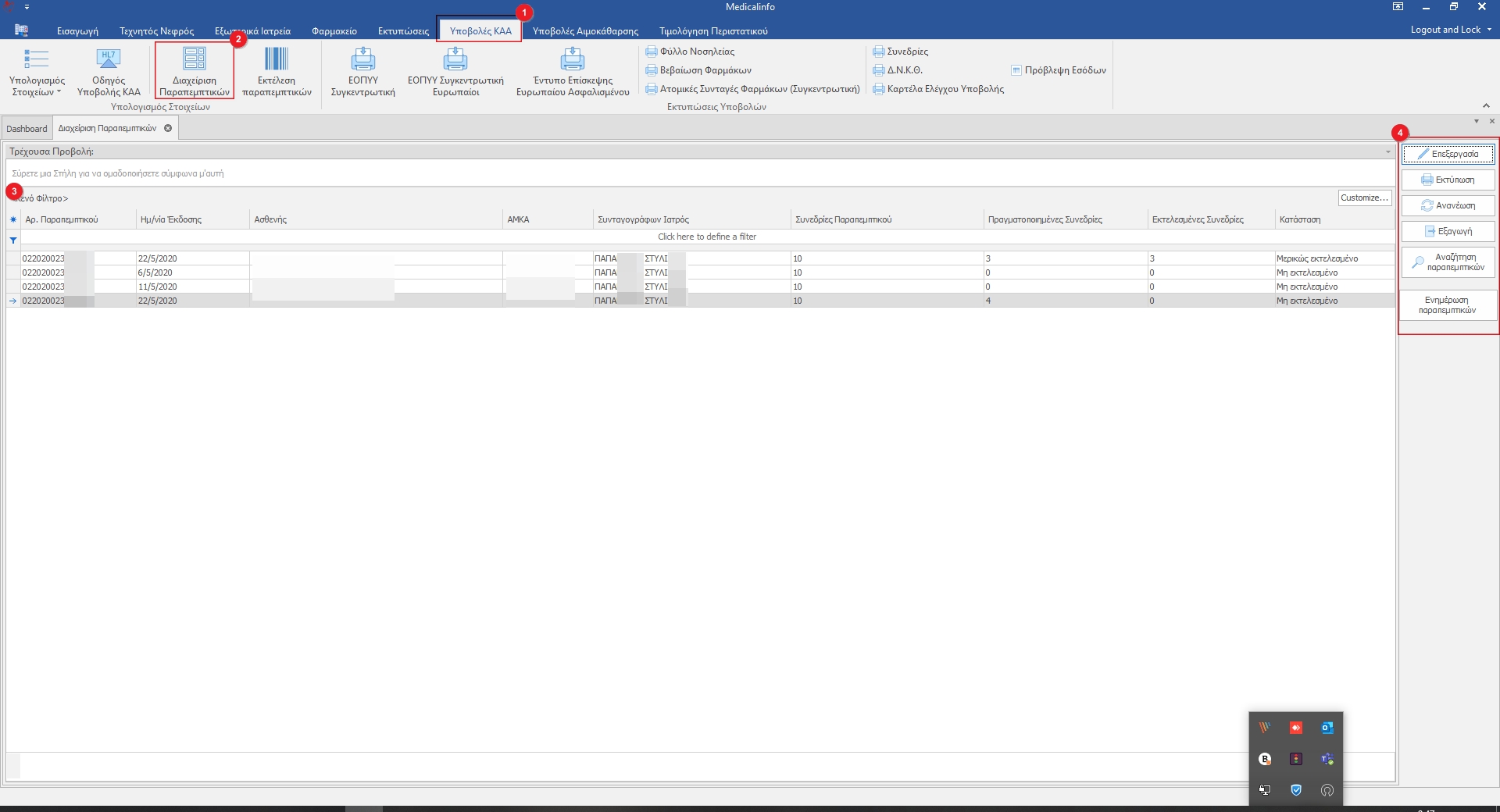The height and width of the screenshot is (812, 1500).
Task: Click the Επεξεργασία button
Action: pos(1448,154)
